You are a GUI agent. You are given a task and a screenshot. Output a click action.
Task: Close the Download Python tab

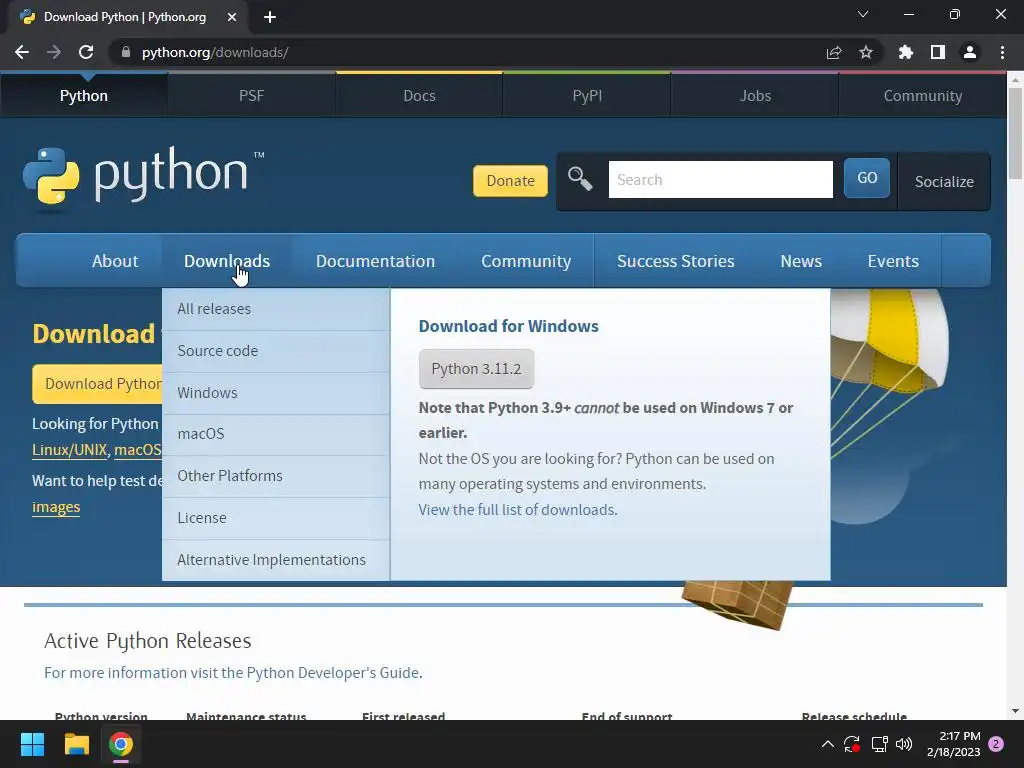232,17
